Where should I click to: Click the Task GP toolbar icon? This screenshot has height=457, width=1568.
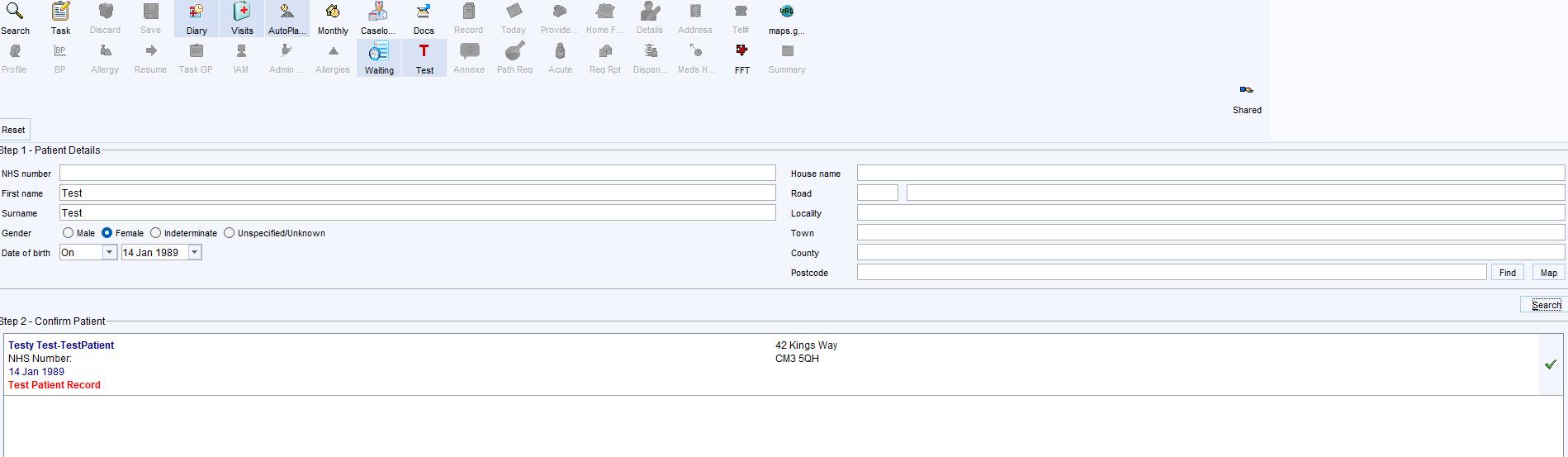click(197, 59)
